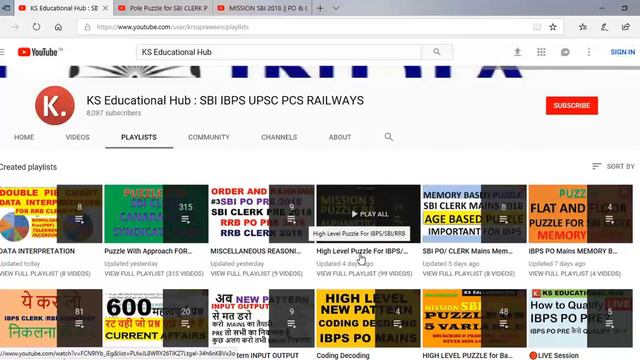The height and width of the screenshot is (360, 640).
Task: Click VIEW FULL PLAYLIST (9 VIDEOS)
Action: click(x=257, y=273)
